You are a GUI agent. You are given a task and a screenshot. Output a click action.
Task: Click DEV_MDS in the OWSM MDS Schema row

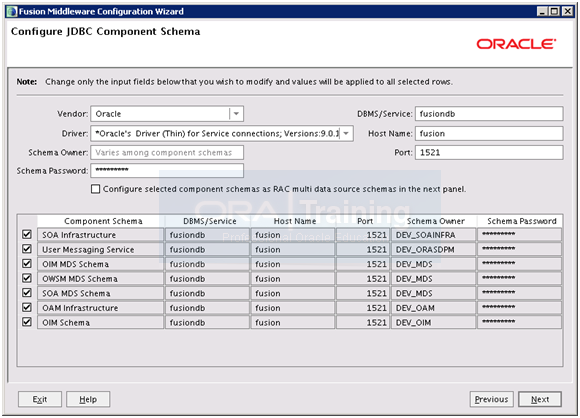tap(434, 279)
